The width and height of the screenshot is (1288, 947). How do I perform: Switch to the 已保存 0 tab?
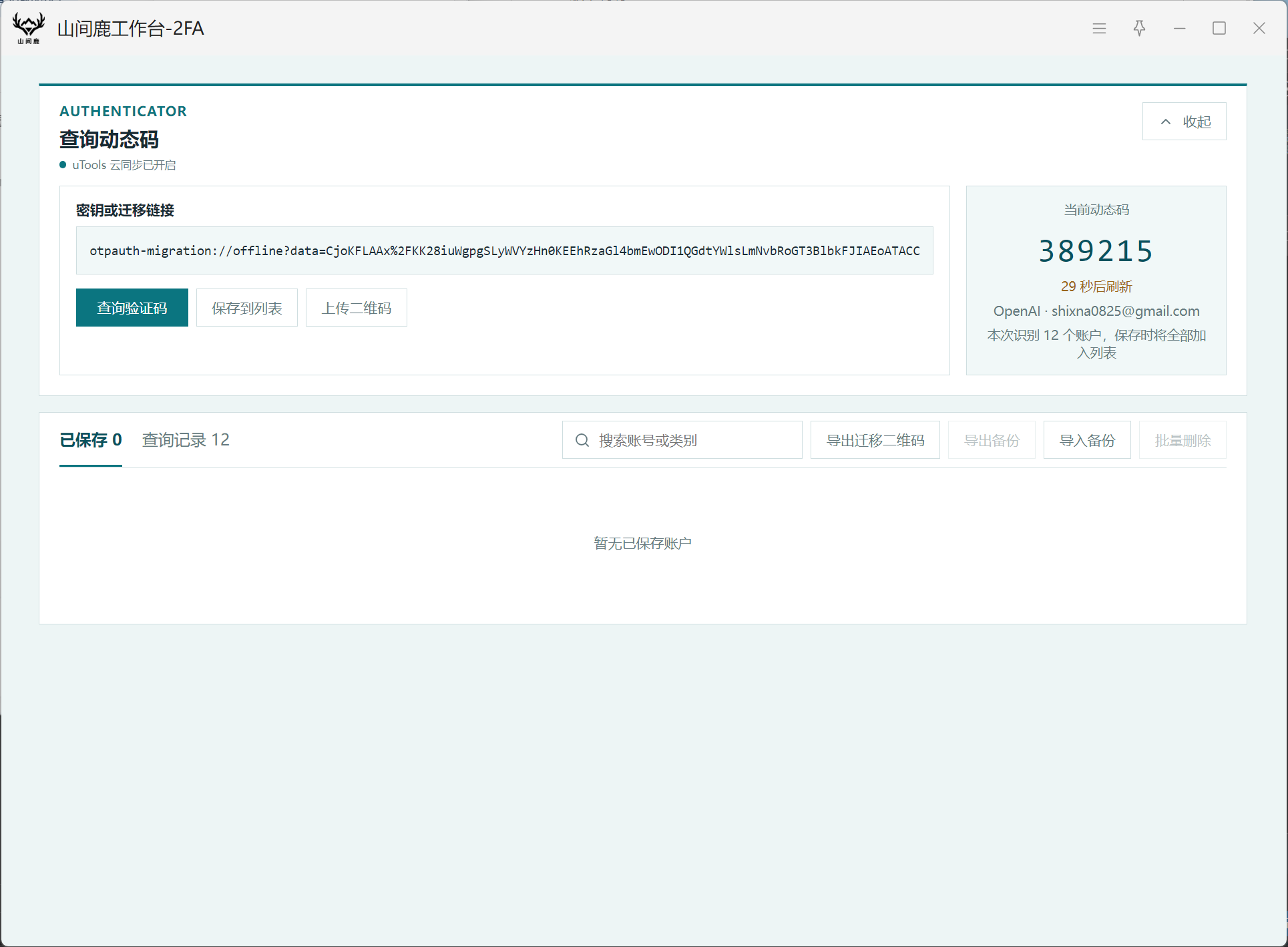pos(91,440)
